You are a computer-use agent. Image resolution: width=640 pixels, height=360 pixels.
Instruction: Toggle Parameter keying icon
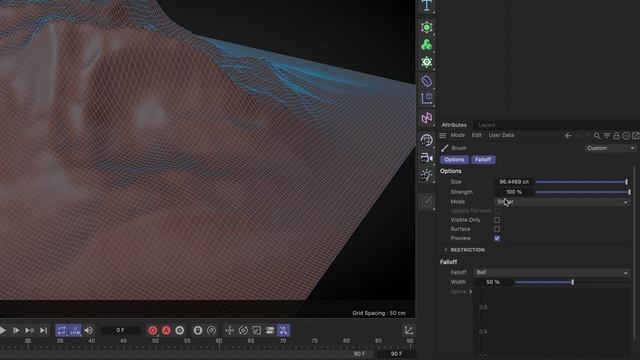pyautogui.click(x=270, y=330)
